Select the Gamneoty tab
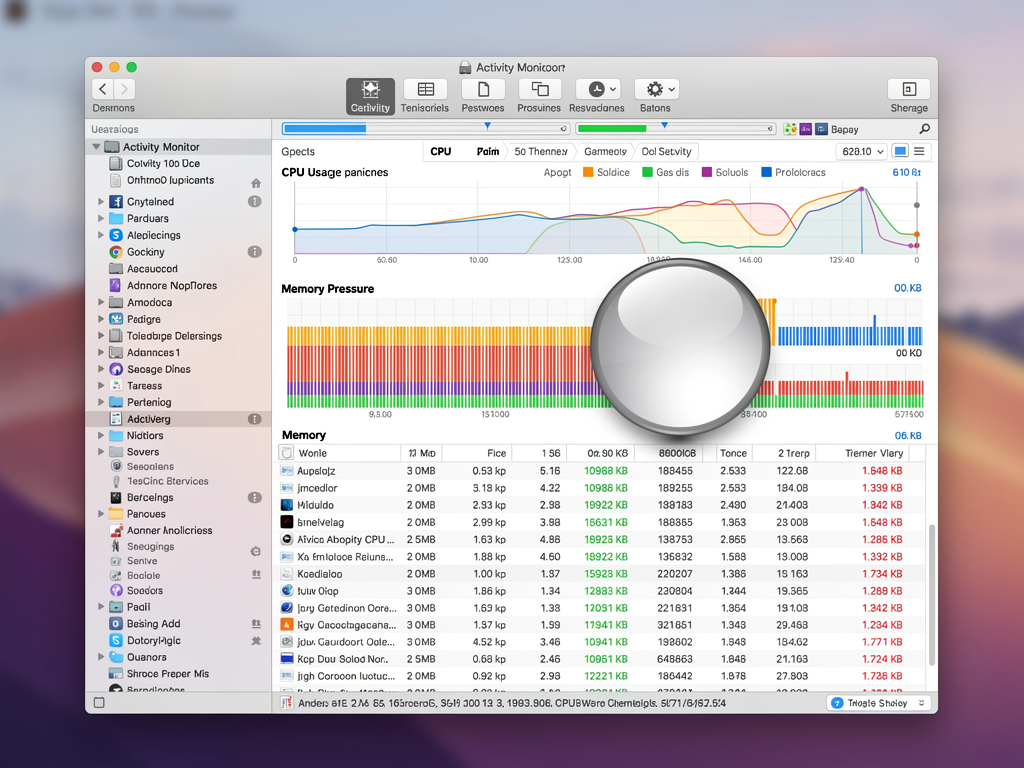Viewport: 1024px width, 768px height. (x=605, y=152)
